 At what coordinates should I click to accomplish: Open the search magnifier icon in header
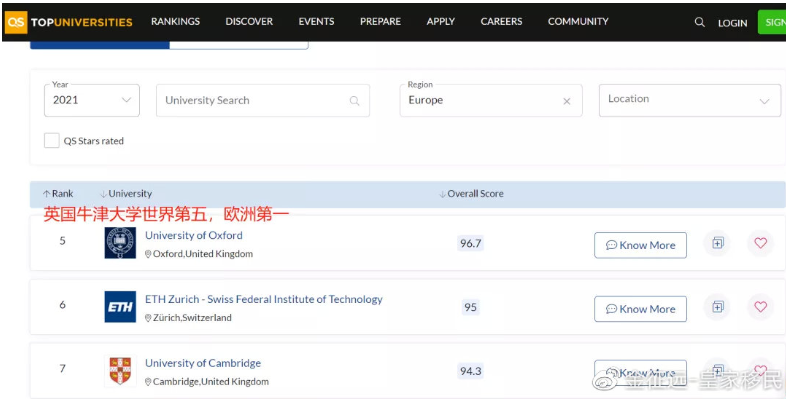[x=699, y=22]
